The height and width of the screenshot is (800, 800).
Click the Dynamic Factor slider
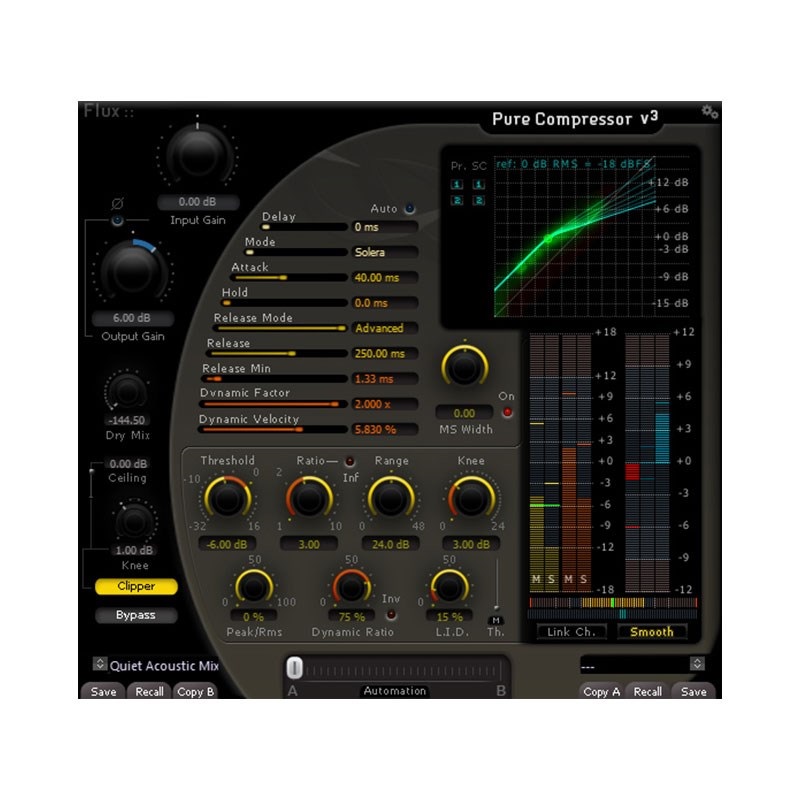coord(273,404)
